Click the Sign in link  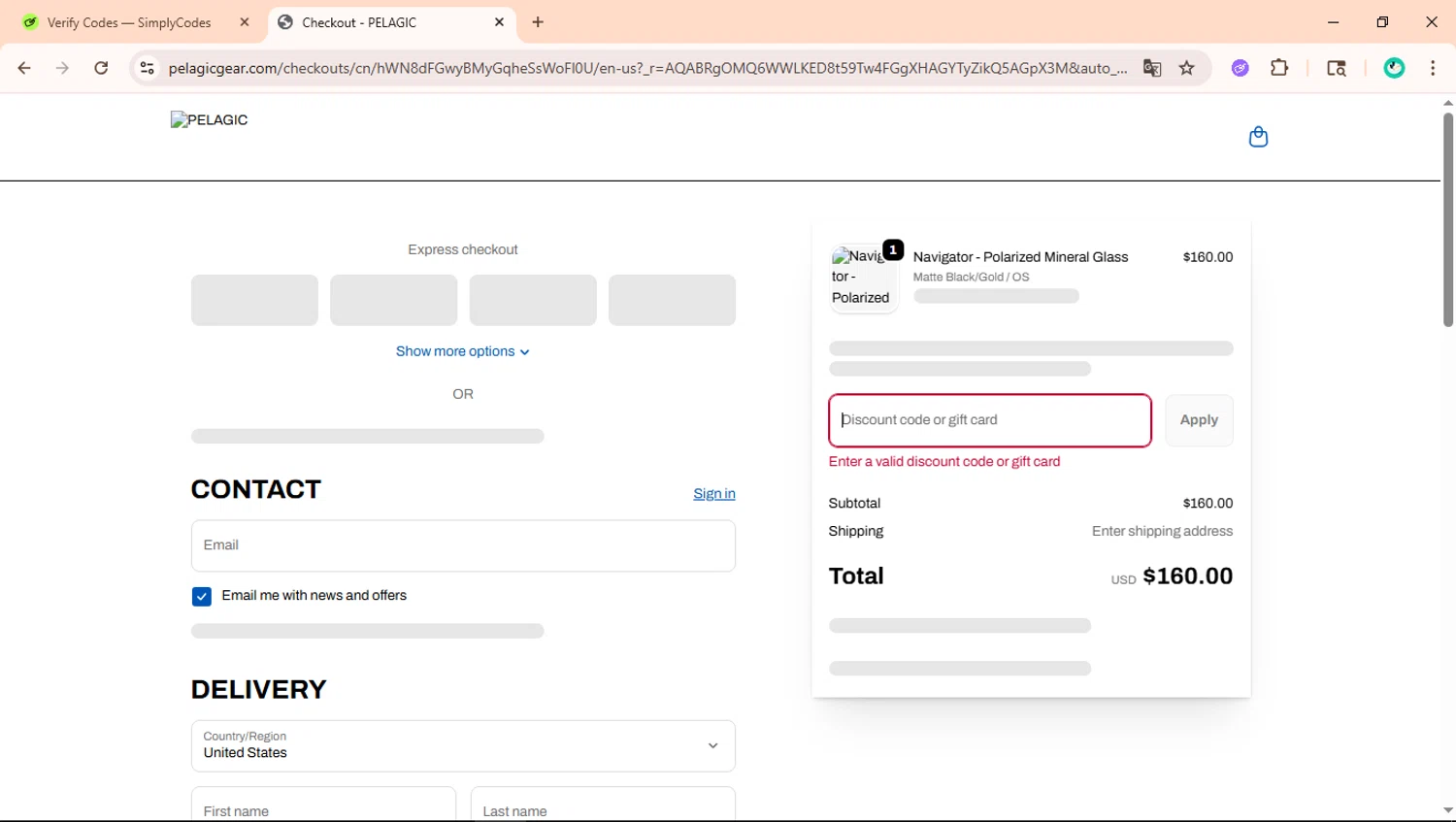pos(714,493)
